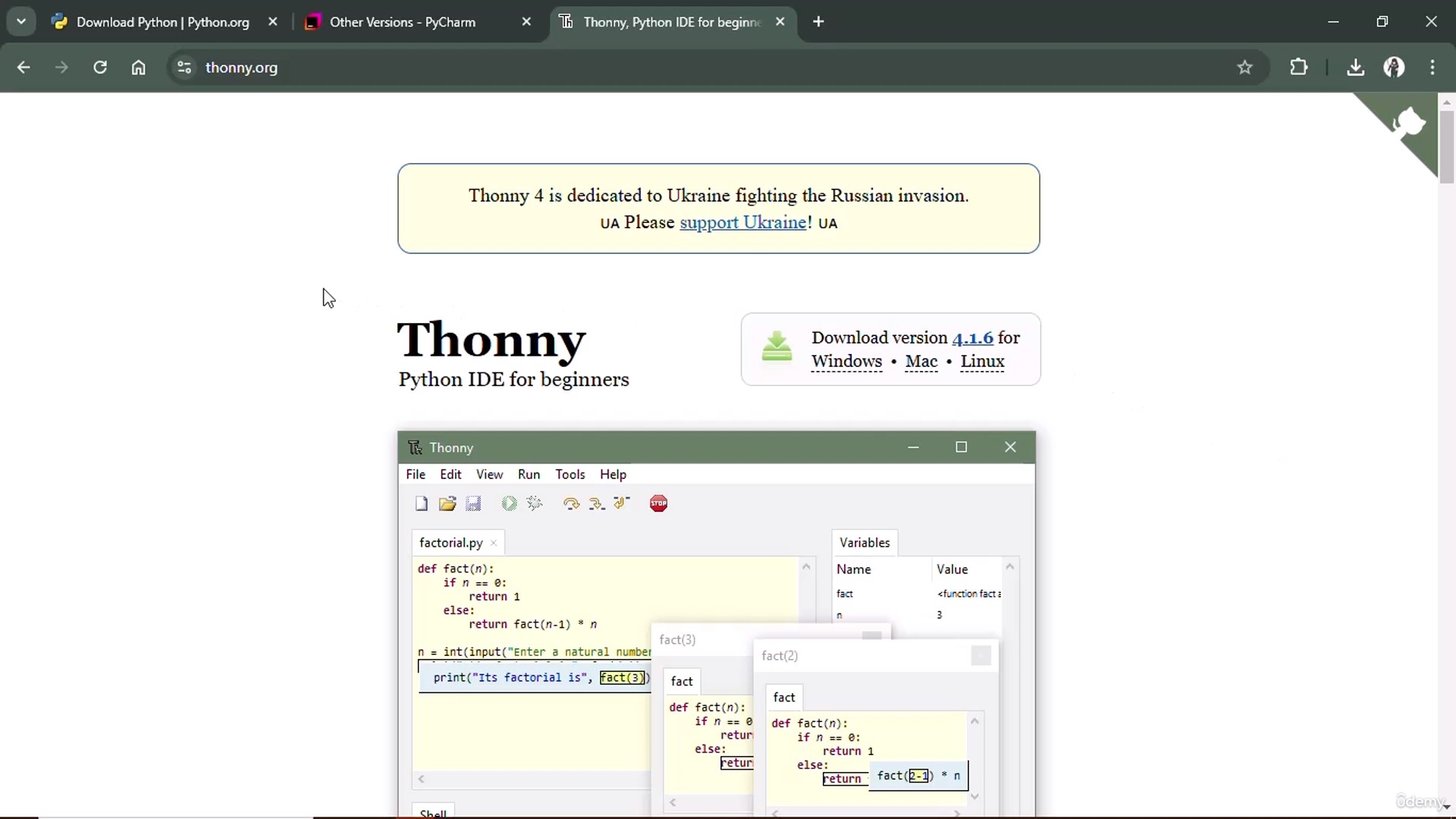View site information icon in address bar

point(184,67)
